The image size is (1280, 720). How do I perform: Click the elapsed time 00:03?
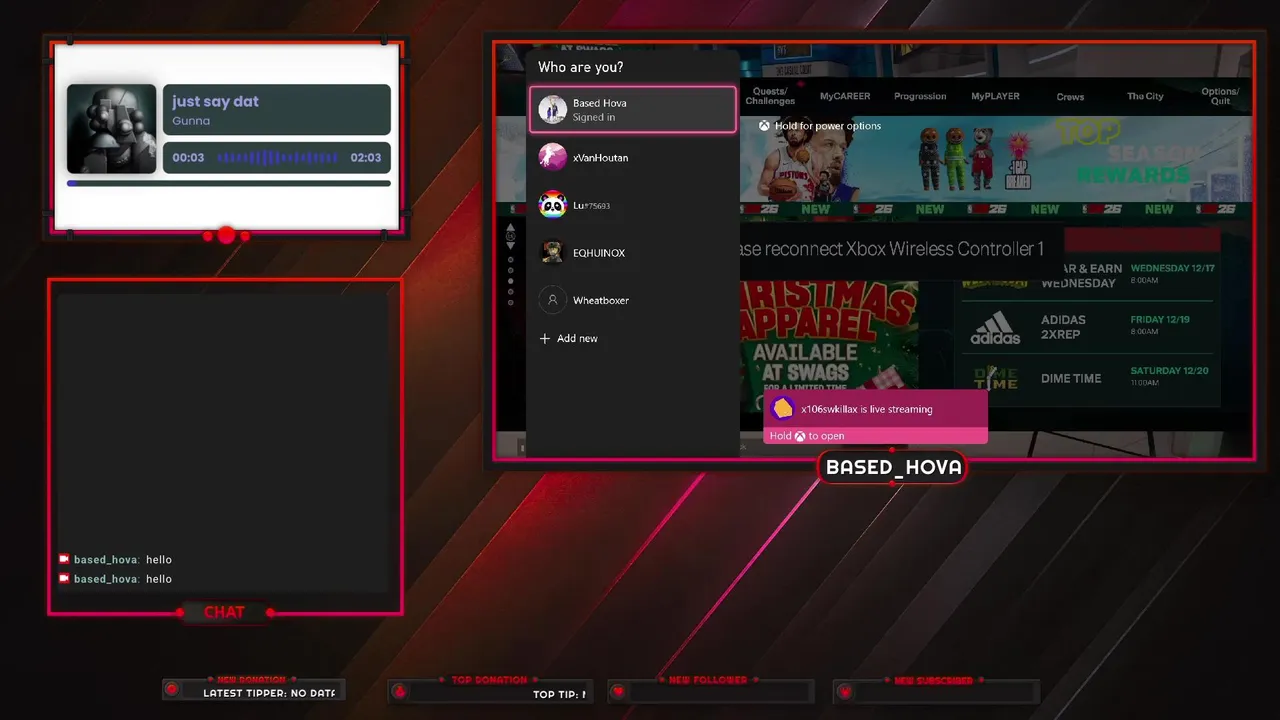[x=188, y=158]
